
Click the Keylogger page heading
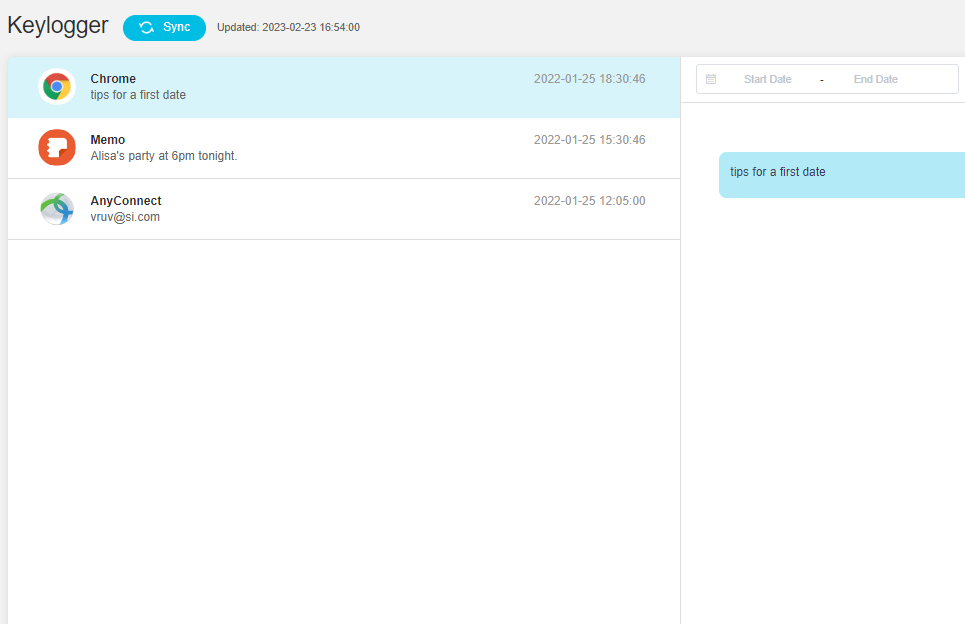tap(58, 26)
